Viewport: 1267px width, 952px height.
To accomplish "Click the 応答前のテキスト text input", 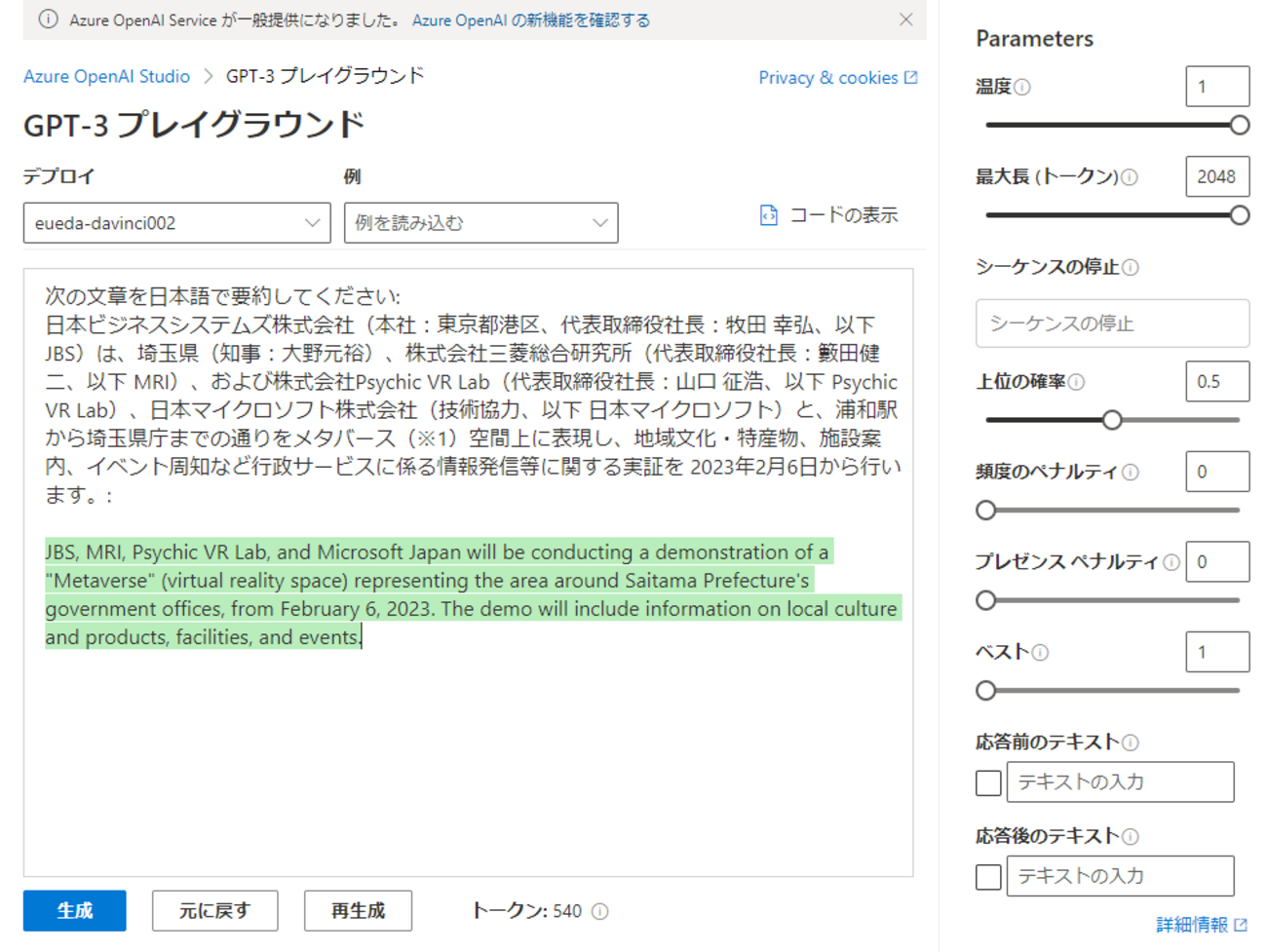I will point(1120,782).
